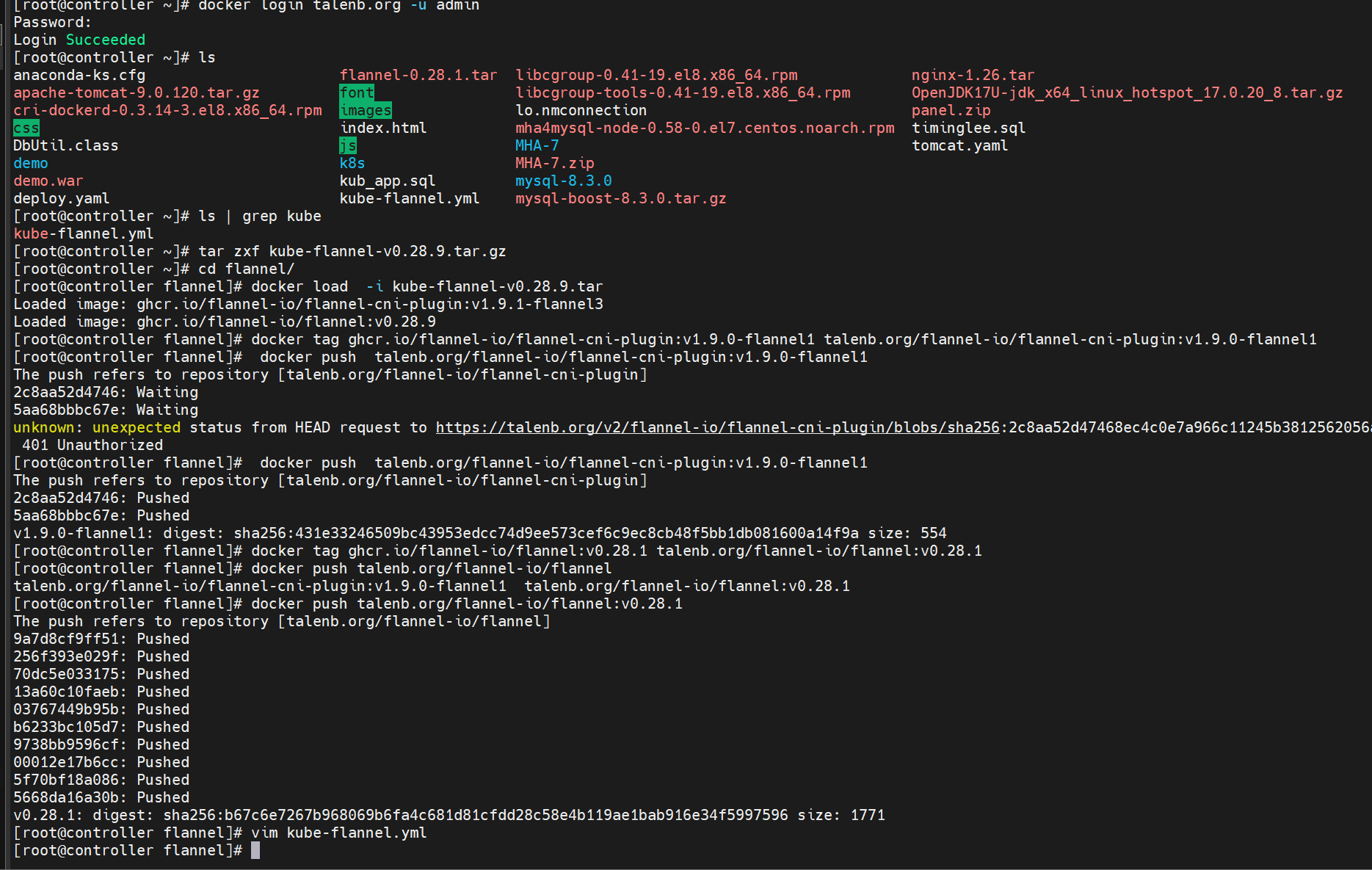1372x870 pixels.
Task: Click the 'apache-tomcat-9.0.120.tar.gz' file name
Action: [x=137, y=93]
